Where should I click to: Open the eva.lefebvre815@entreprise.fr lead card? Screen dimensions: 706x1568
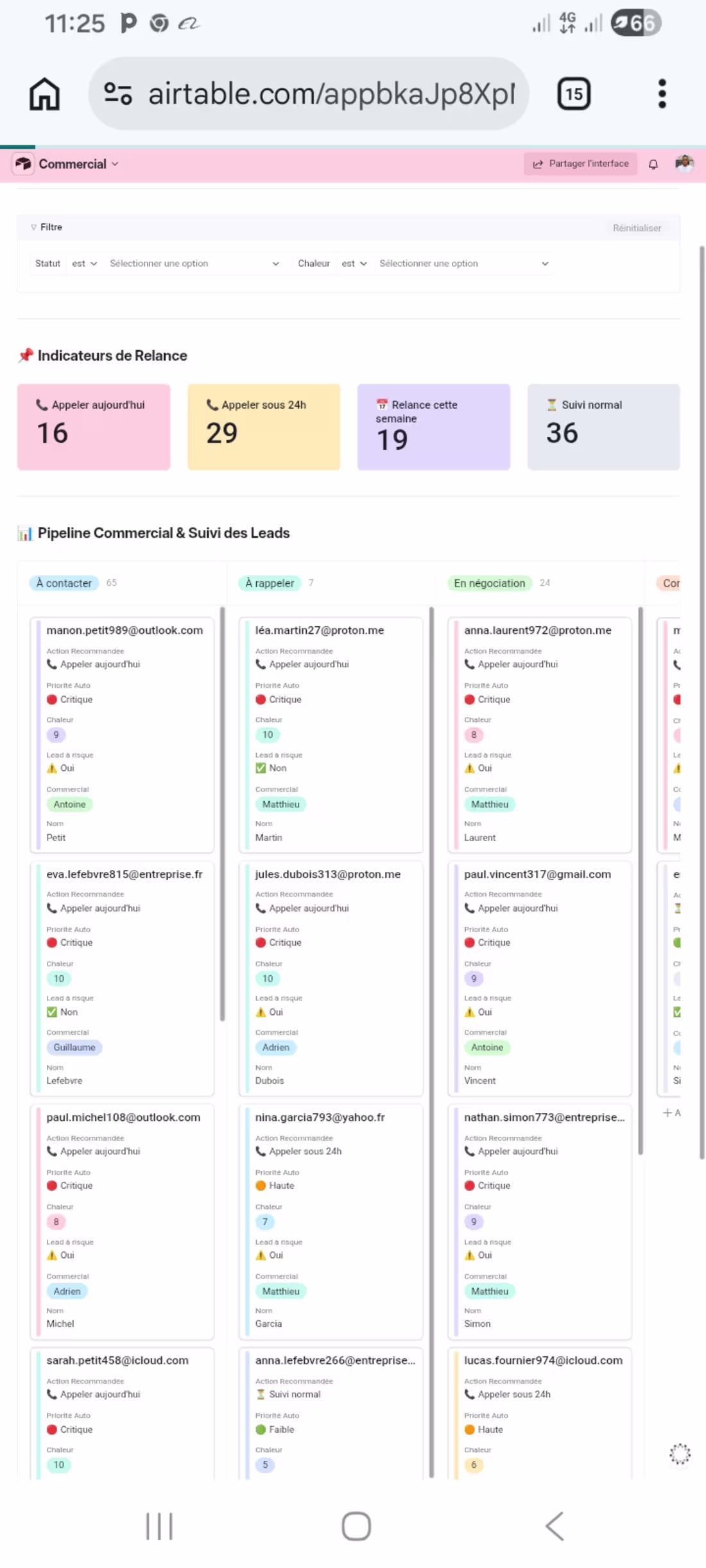122,979
